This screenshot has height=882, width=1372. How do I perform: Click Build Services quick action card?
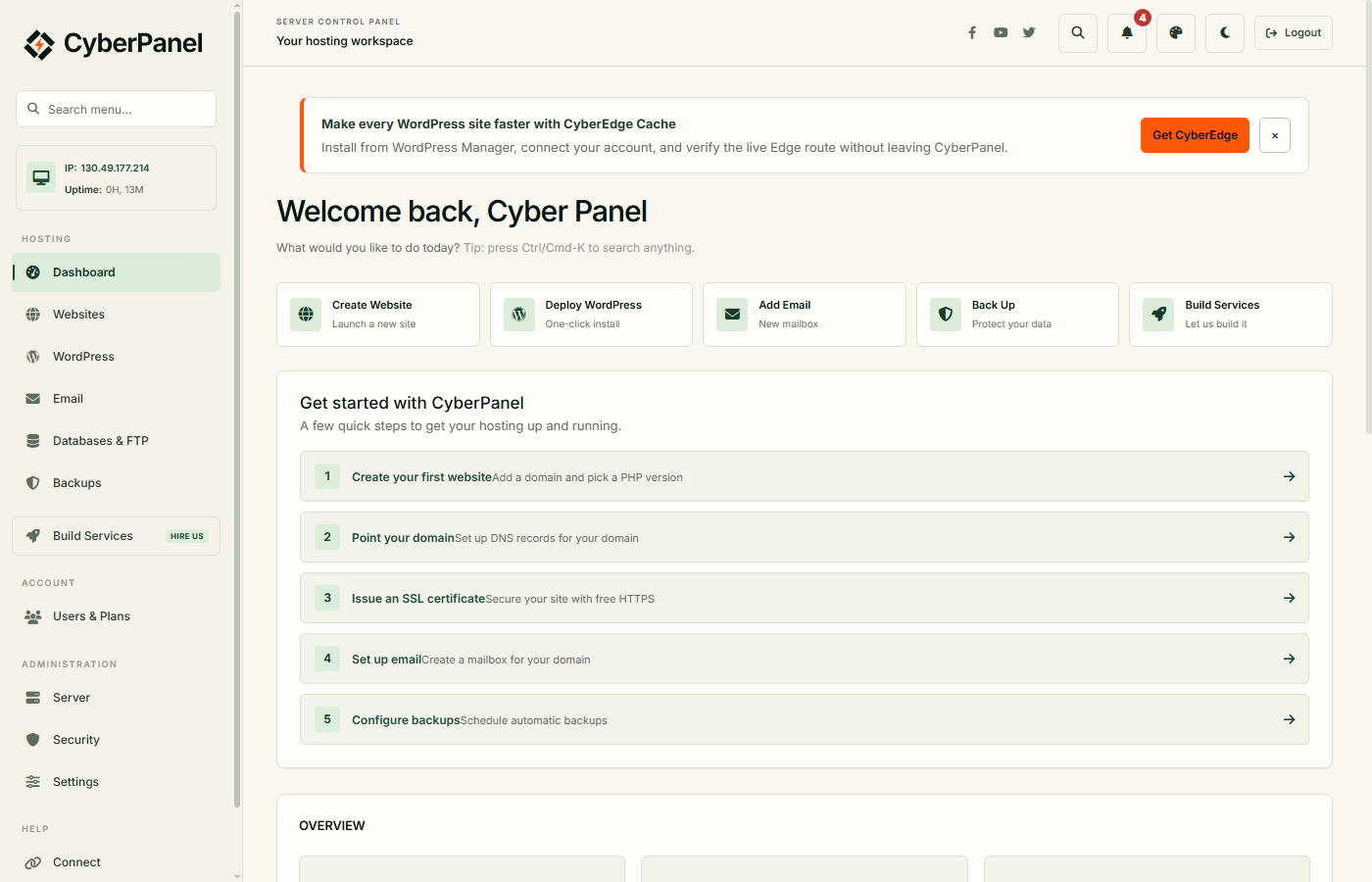point(1231,315)
